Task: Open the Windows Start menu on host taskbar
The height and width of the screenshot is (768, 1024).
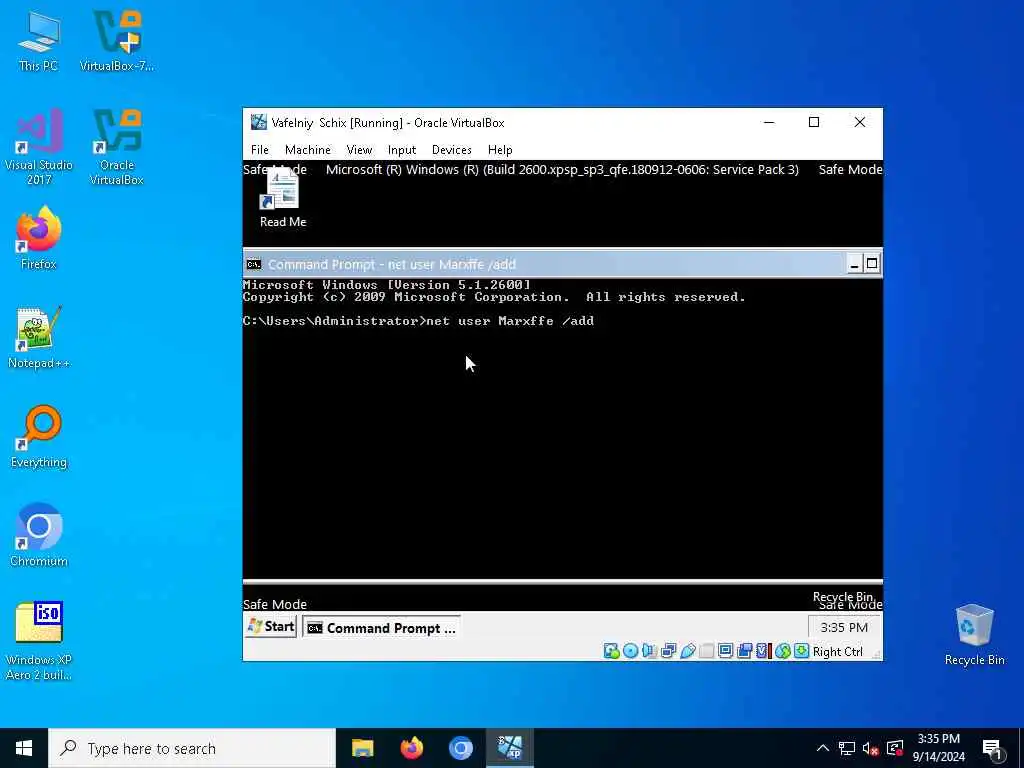Action: [x=24, y=748]
